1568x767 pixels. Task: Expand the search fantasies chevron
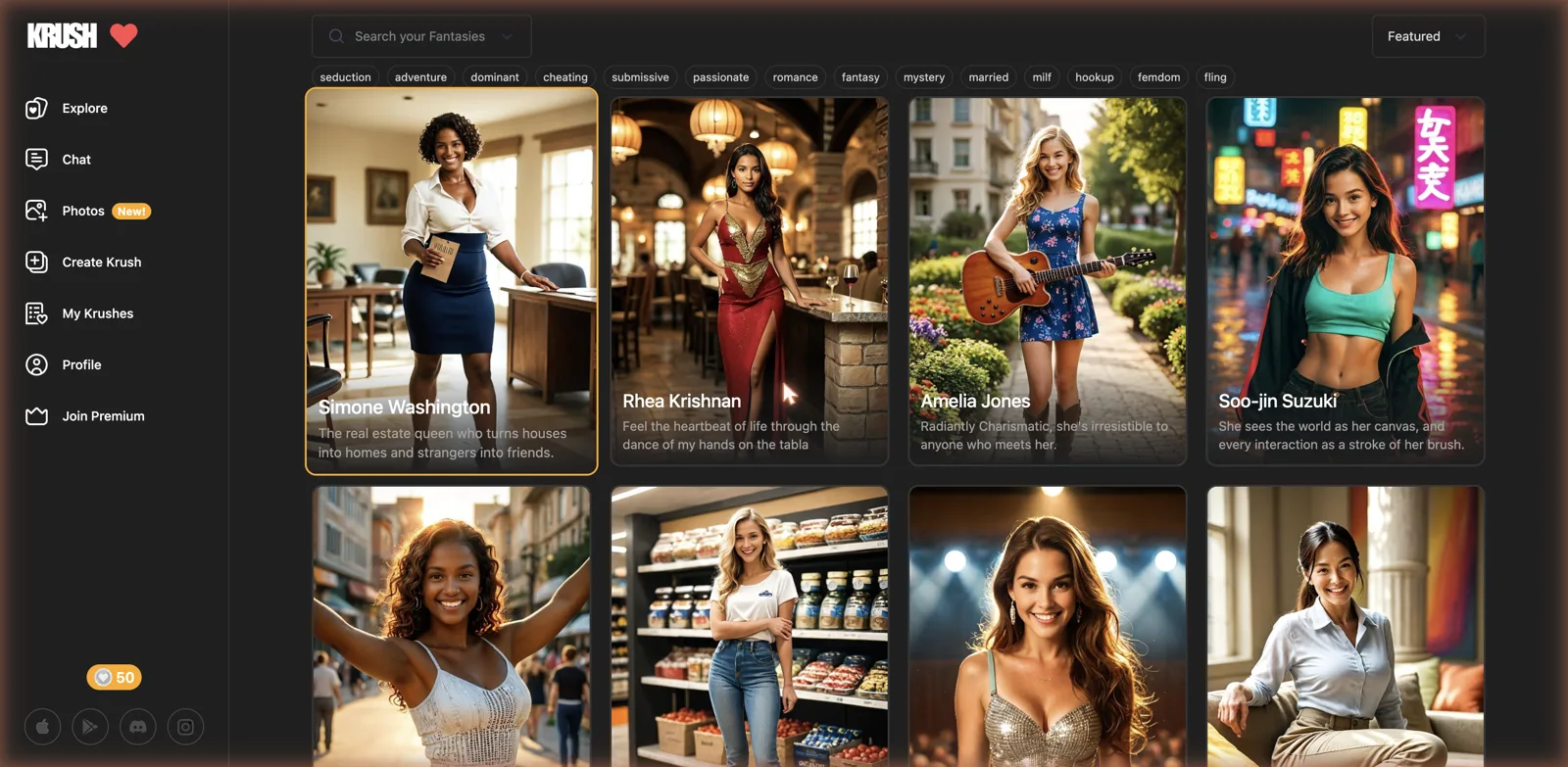[507, 36]
